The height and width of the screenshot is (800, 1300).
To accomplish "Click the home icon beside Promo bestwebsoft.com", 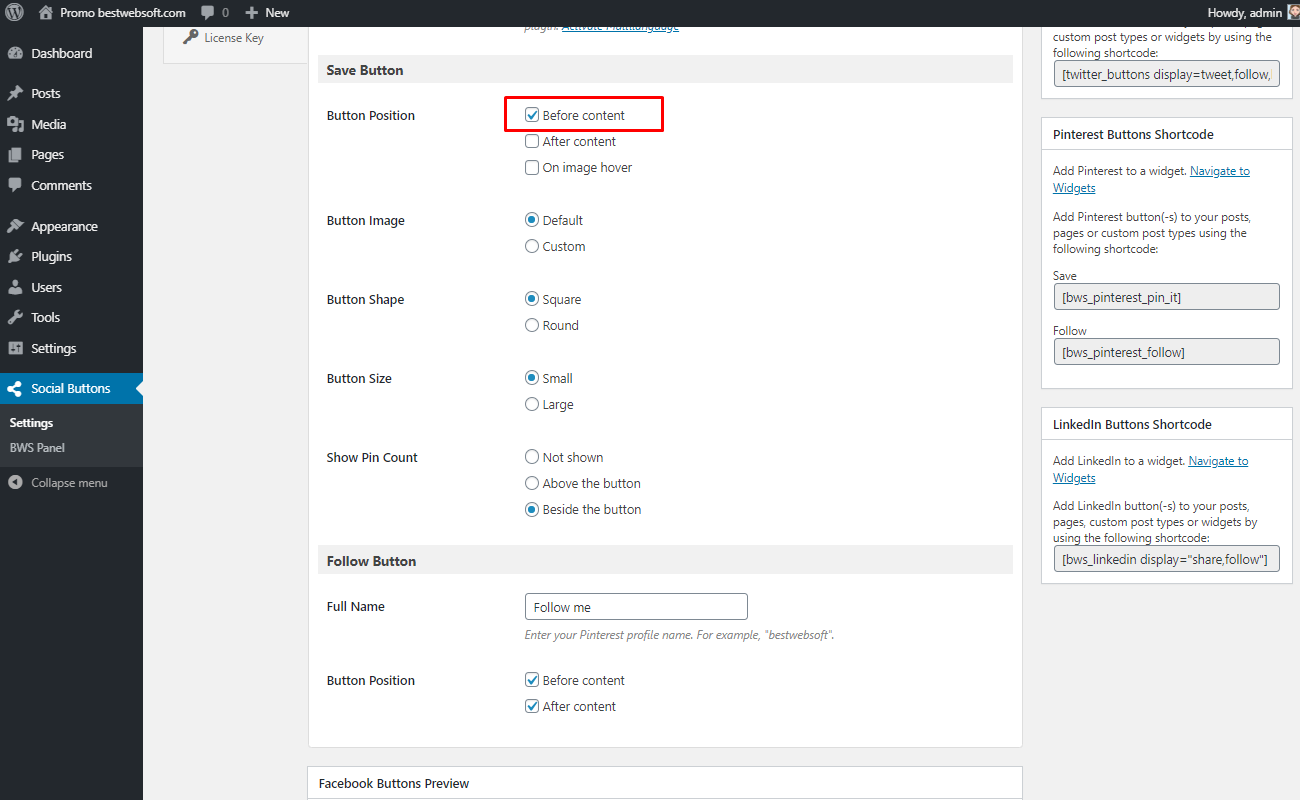I will pyautogui.click(x=45, y=13).
